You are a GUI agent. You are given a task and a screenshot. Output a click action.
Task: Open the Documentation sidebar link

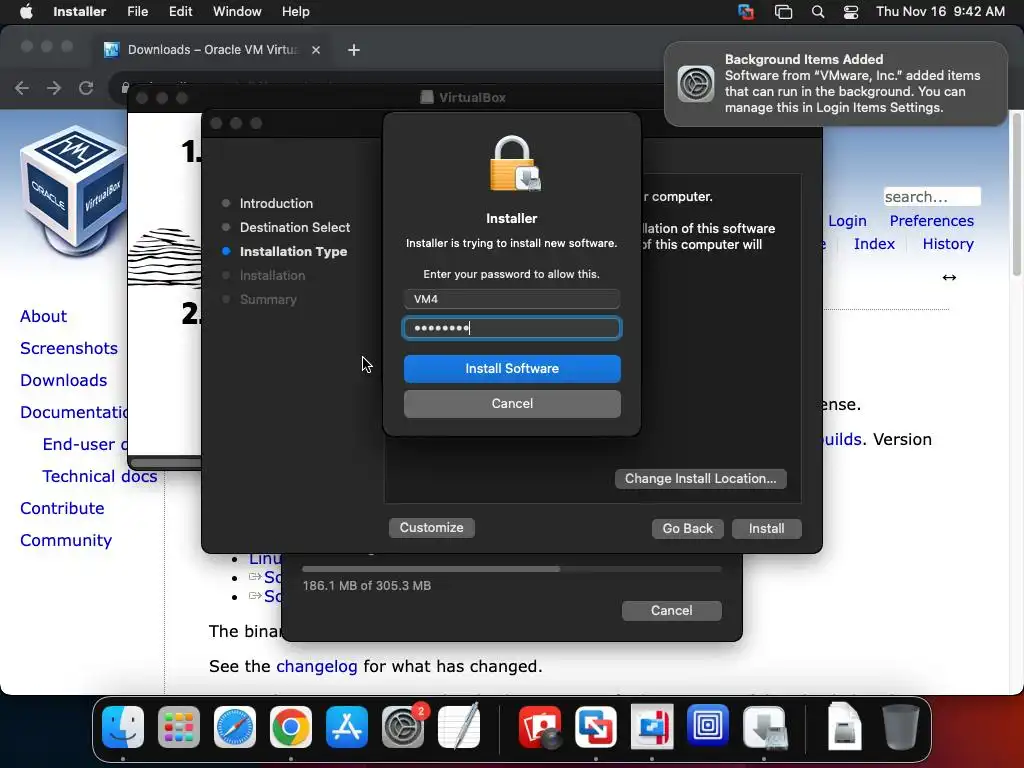74,412
